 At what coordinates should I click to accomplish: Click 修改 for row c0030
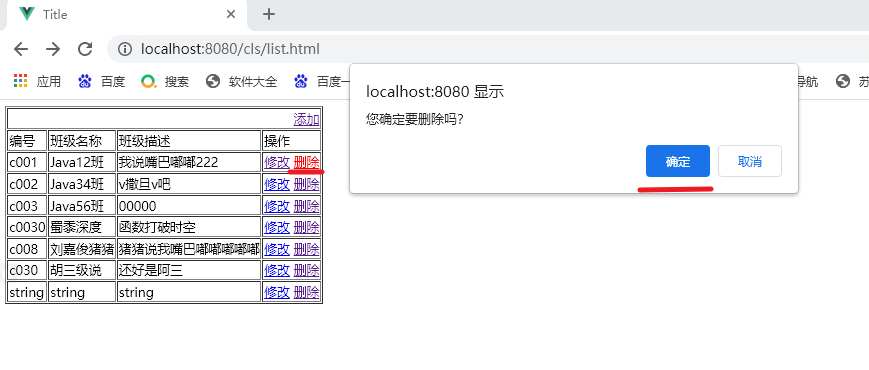(x=277, y=227)
